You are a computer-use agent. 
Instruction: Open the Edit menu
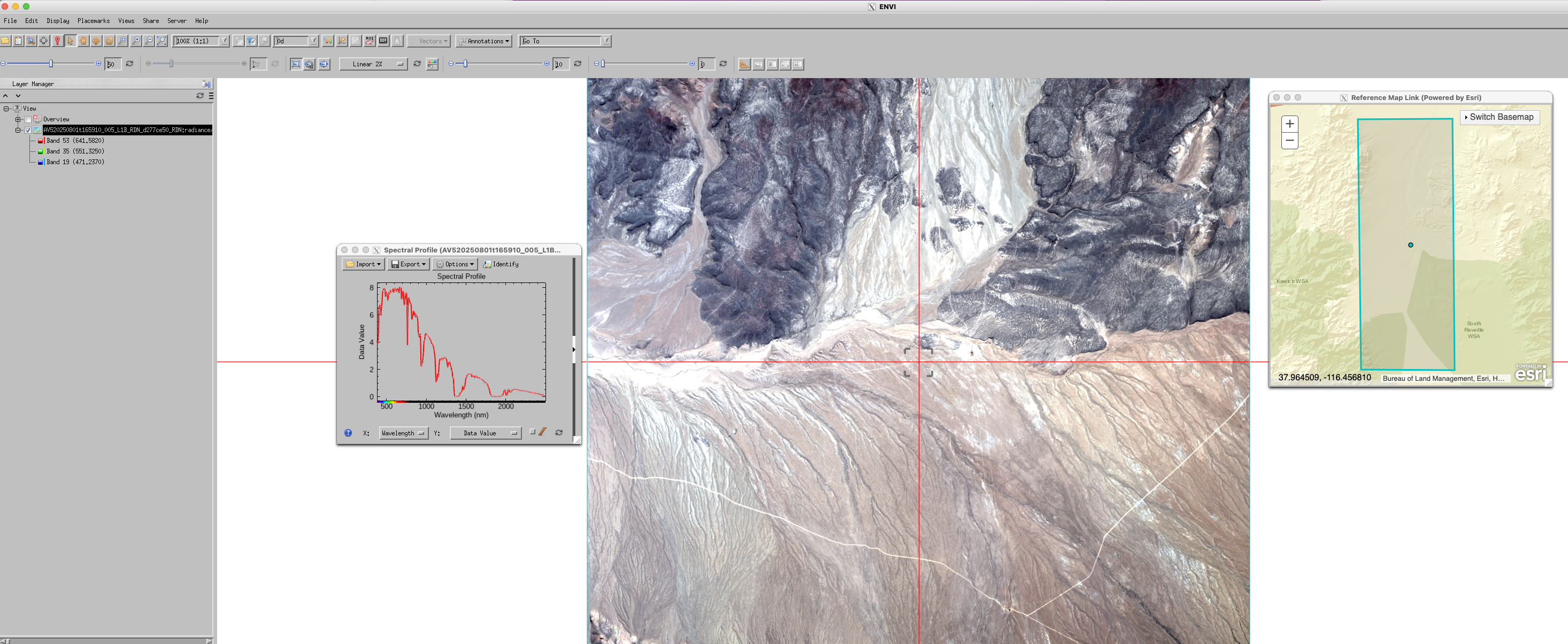[x=32, y=21]
